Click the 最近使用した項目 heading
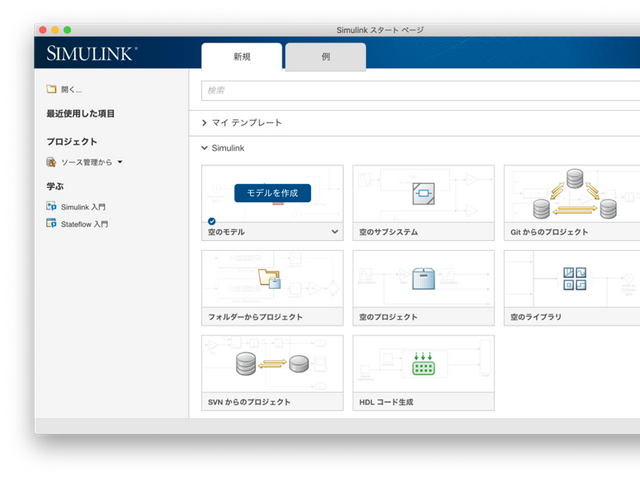The height and width of the screenshot is (480, 640). pos(80,113)
